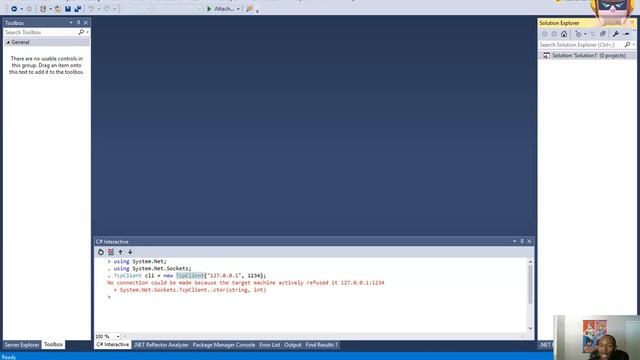Image resolution: width=640 pixels, height=360 pixels.
Task: Toggle auto-hide pin on Toolbox panel
Action: click(78, 23)
